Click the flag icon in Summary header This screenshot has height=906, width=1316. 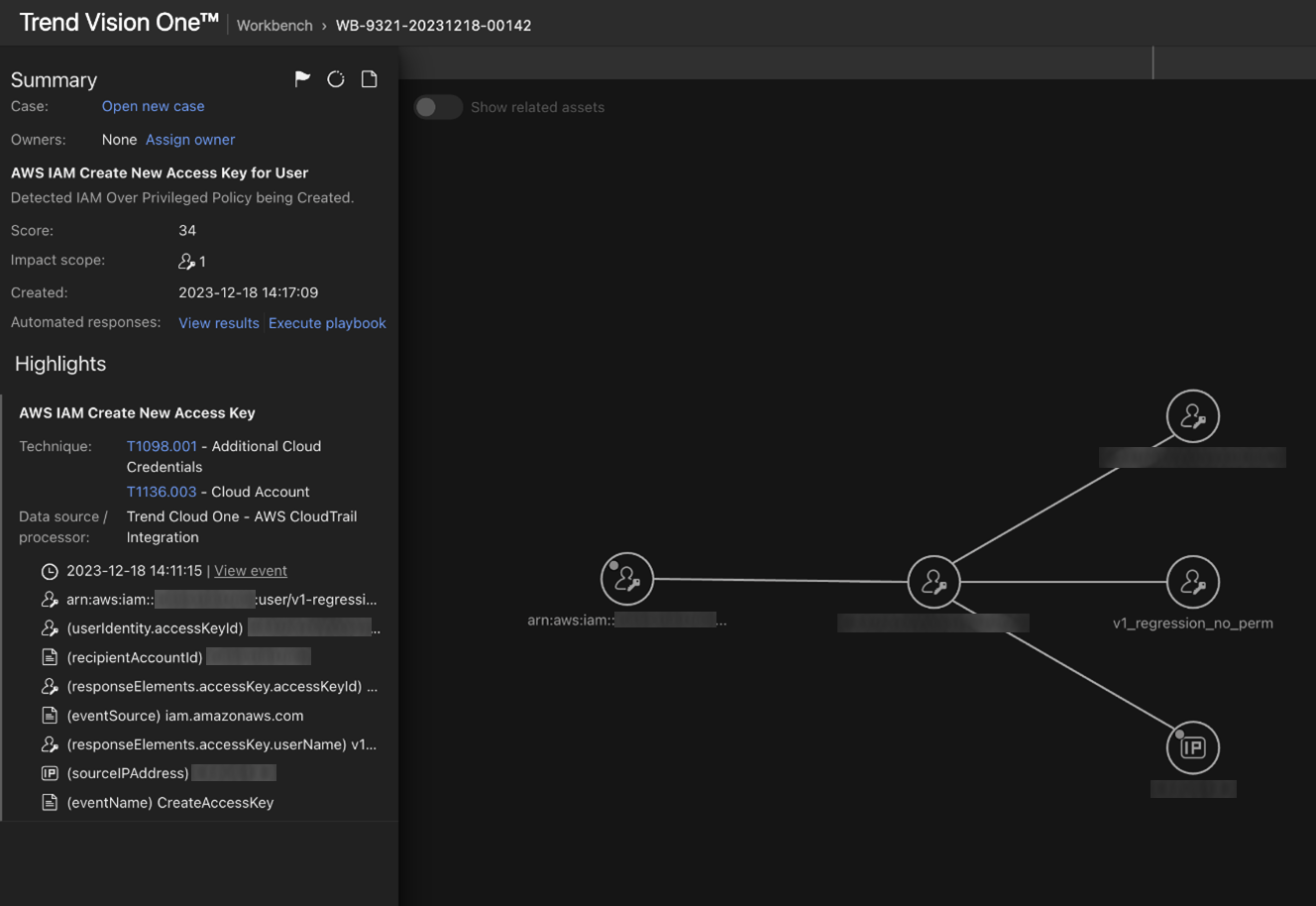pyautogui.click(x=302, y=79)
